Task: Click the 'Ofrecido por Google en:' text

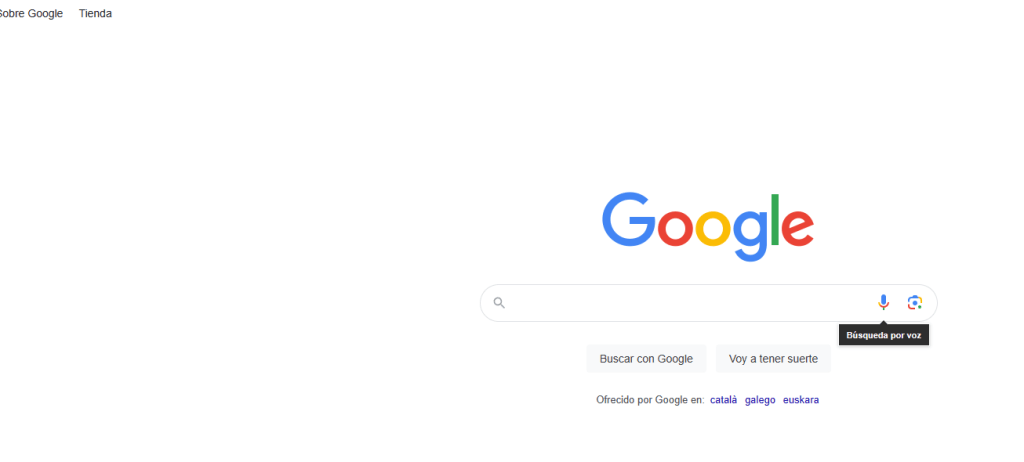Action: (x=650, y=400)
